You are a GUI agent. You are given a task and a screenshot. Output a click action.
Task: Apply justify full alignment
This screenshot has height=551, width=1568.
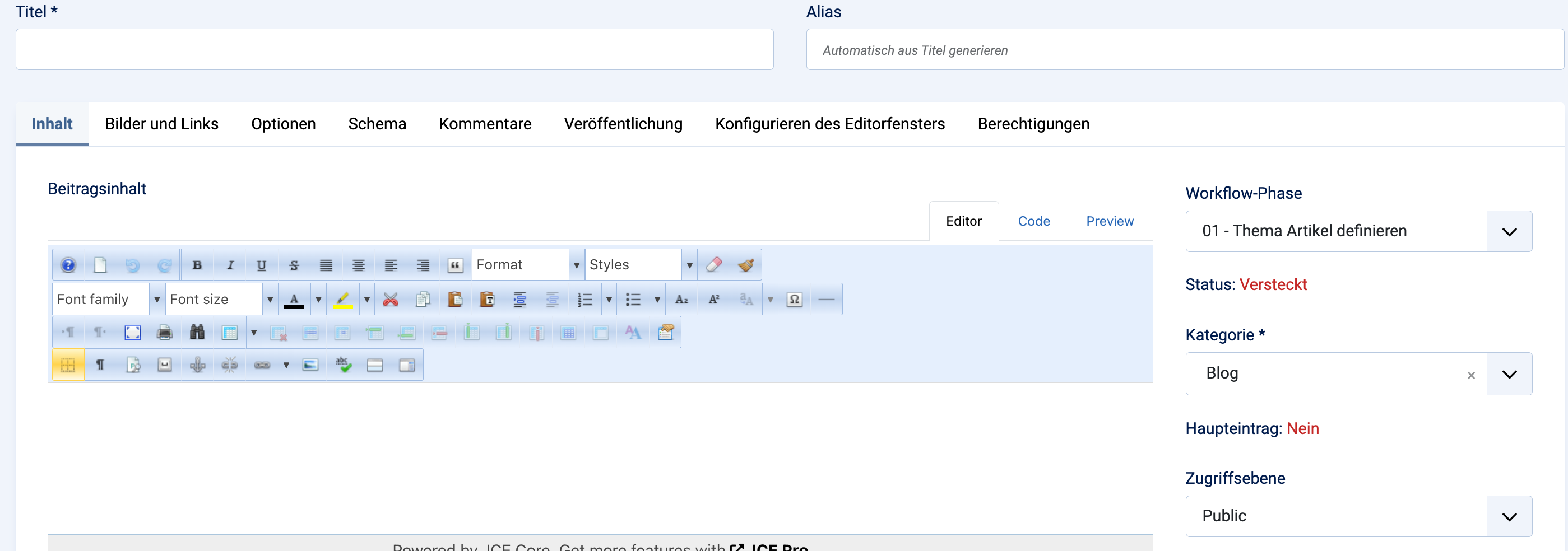click(326, 264)
